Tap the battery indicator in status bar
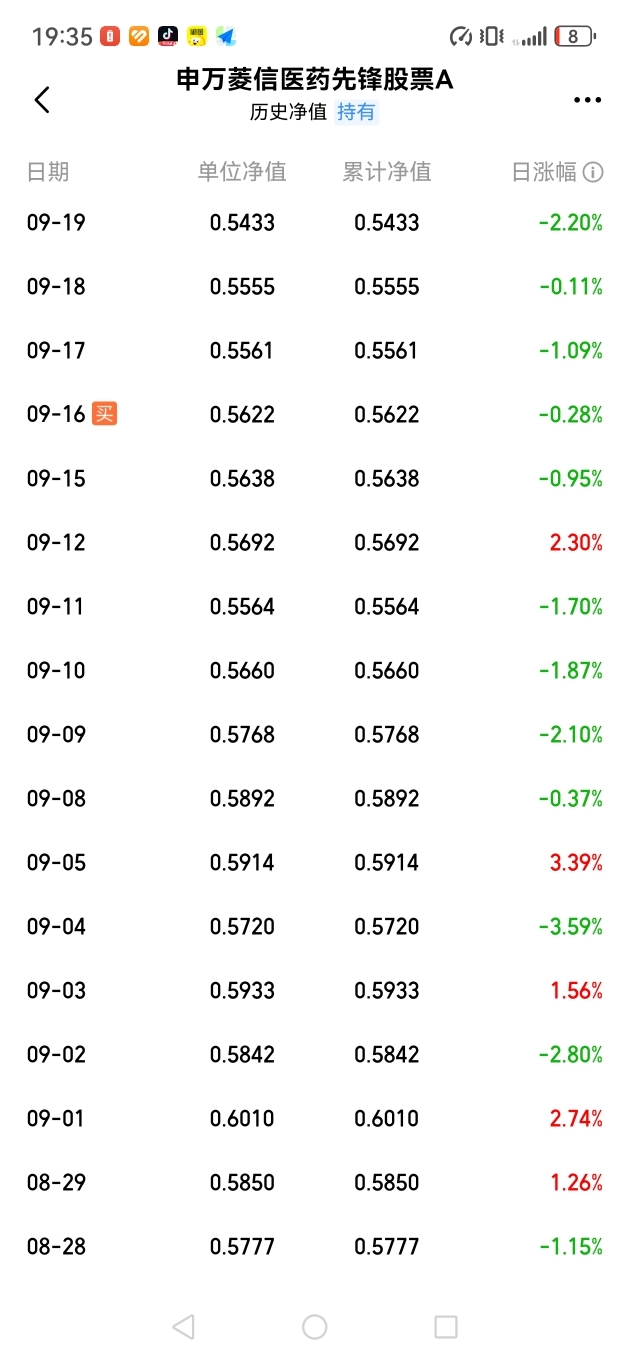This screenshot has width=630, height=1360. (575, 36)
